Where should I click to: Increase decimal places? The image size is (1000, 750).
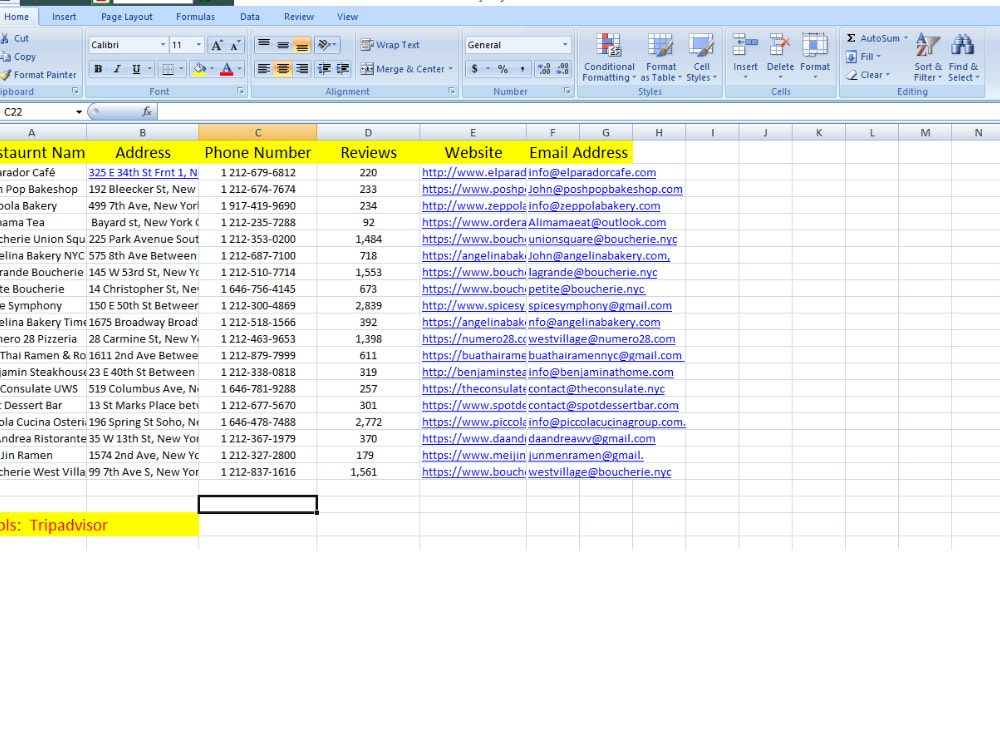click(x=544, y=70)
